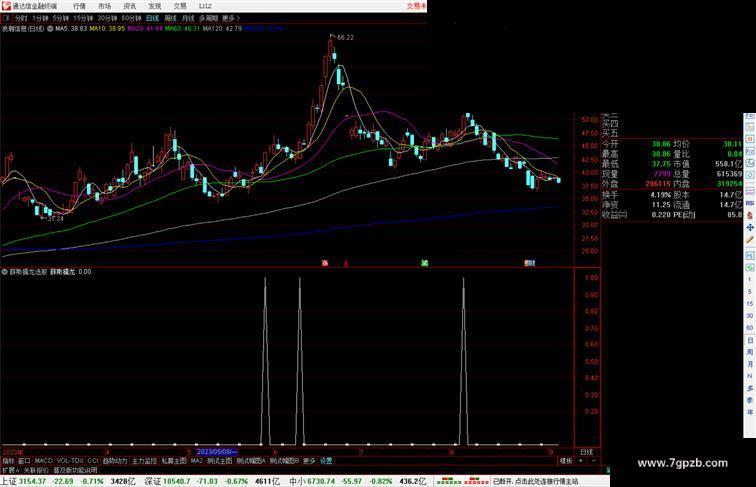
Task: Set period to 5 minutes in right toolbar
Action: click(x=750, y=292)
